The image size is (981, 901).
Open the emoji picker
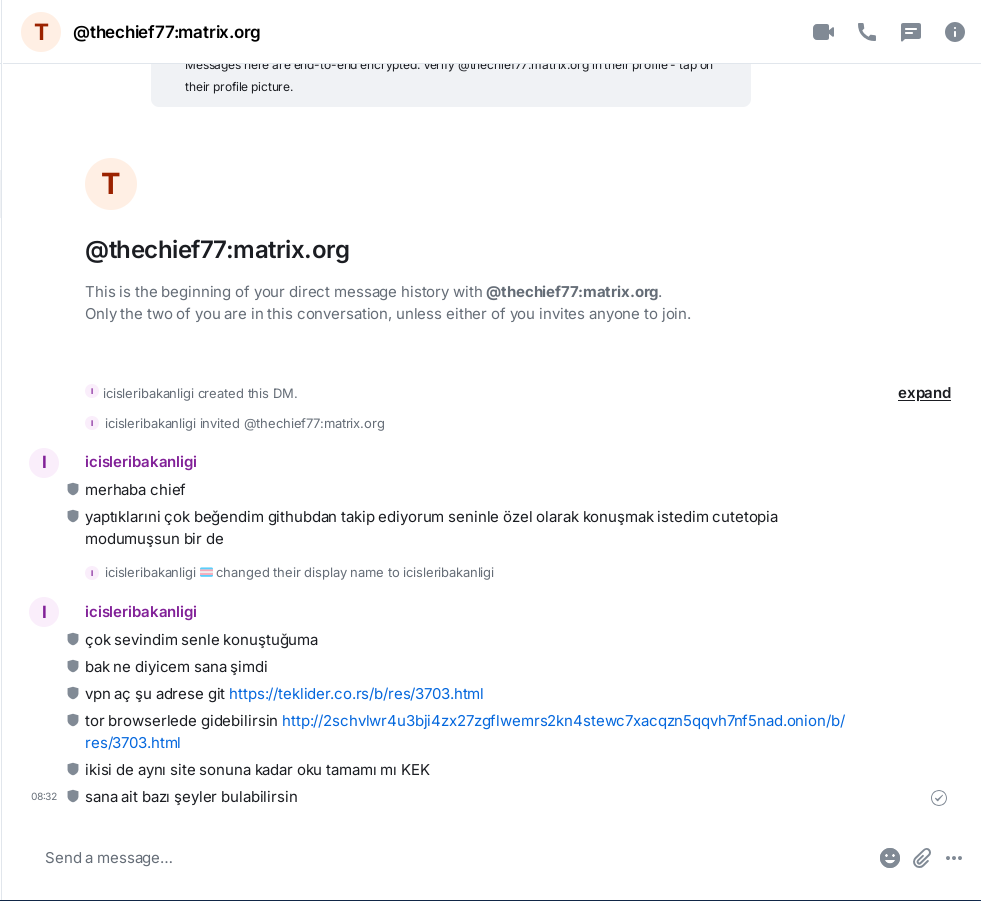890,858
